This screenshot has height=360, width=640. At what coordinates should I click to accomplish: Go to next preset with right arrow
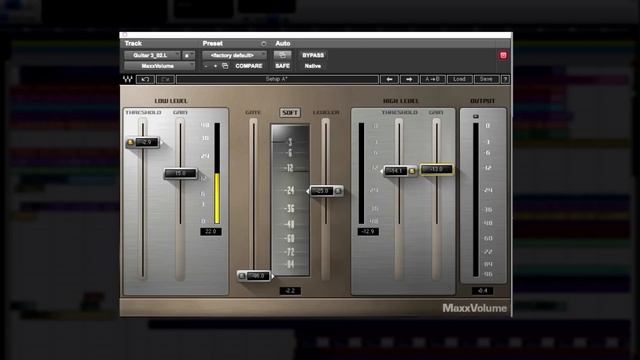[x=409, y=79]
